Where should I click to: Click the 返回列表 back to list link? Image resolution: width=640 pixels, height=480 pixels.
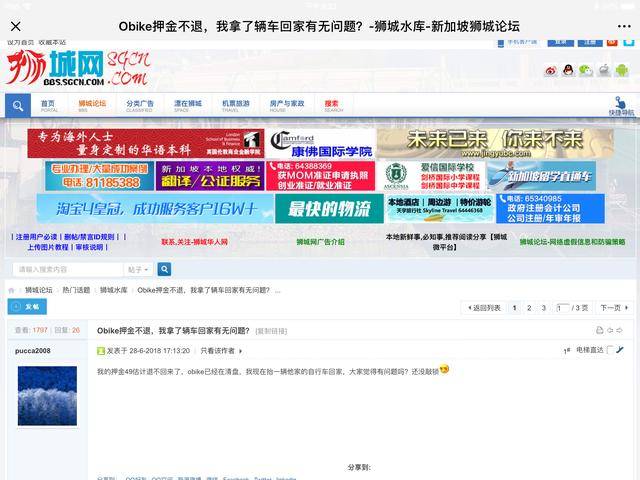[x=483, y=308]
